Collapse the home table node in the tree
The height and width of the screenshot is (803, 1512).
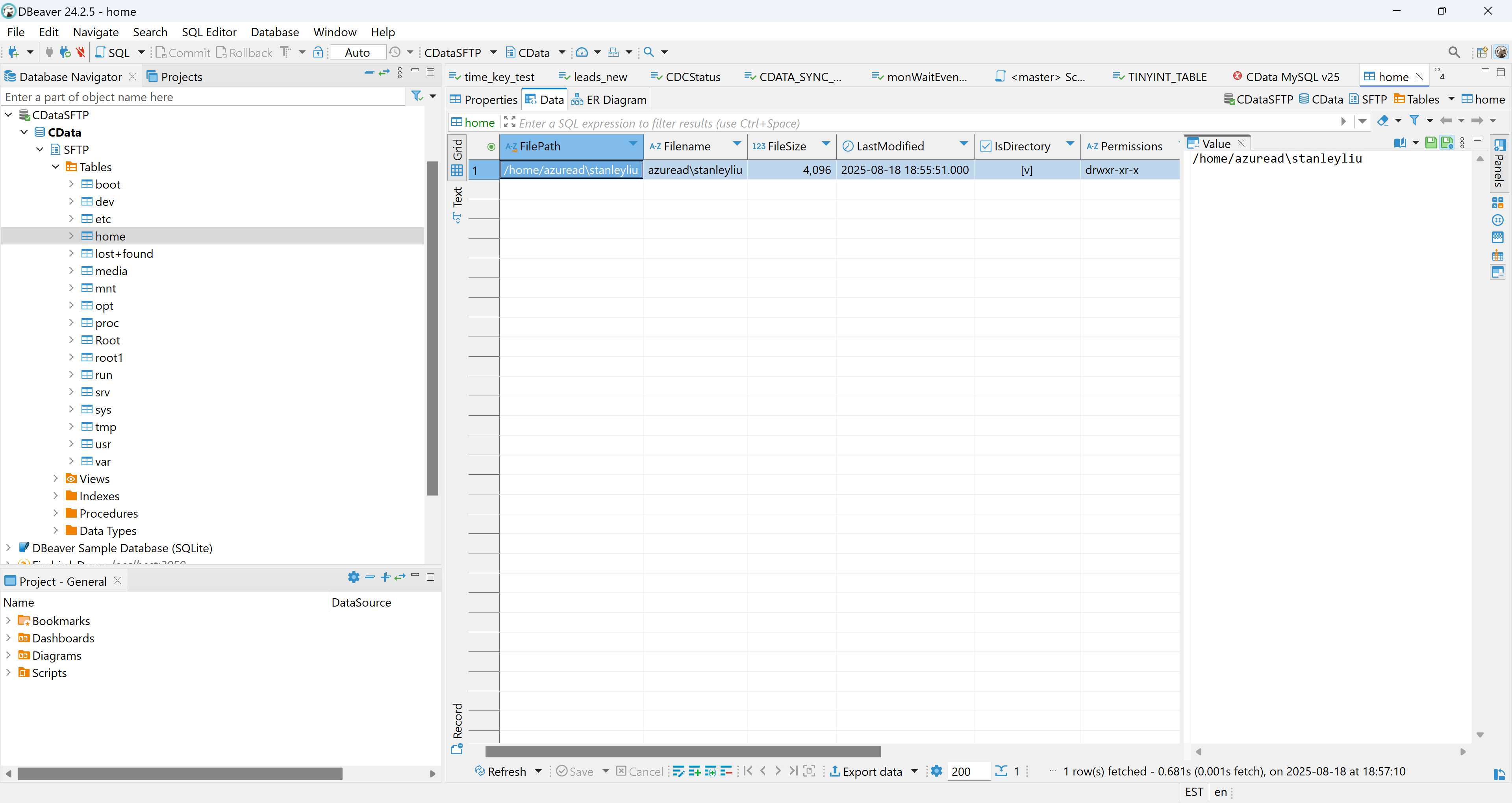coord(72,236)
